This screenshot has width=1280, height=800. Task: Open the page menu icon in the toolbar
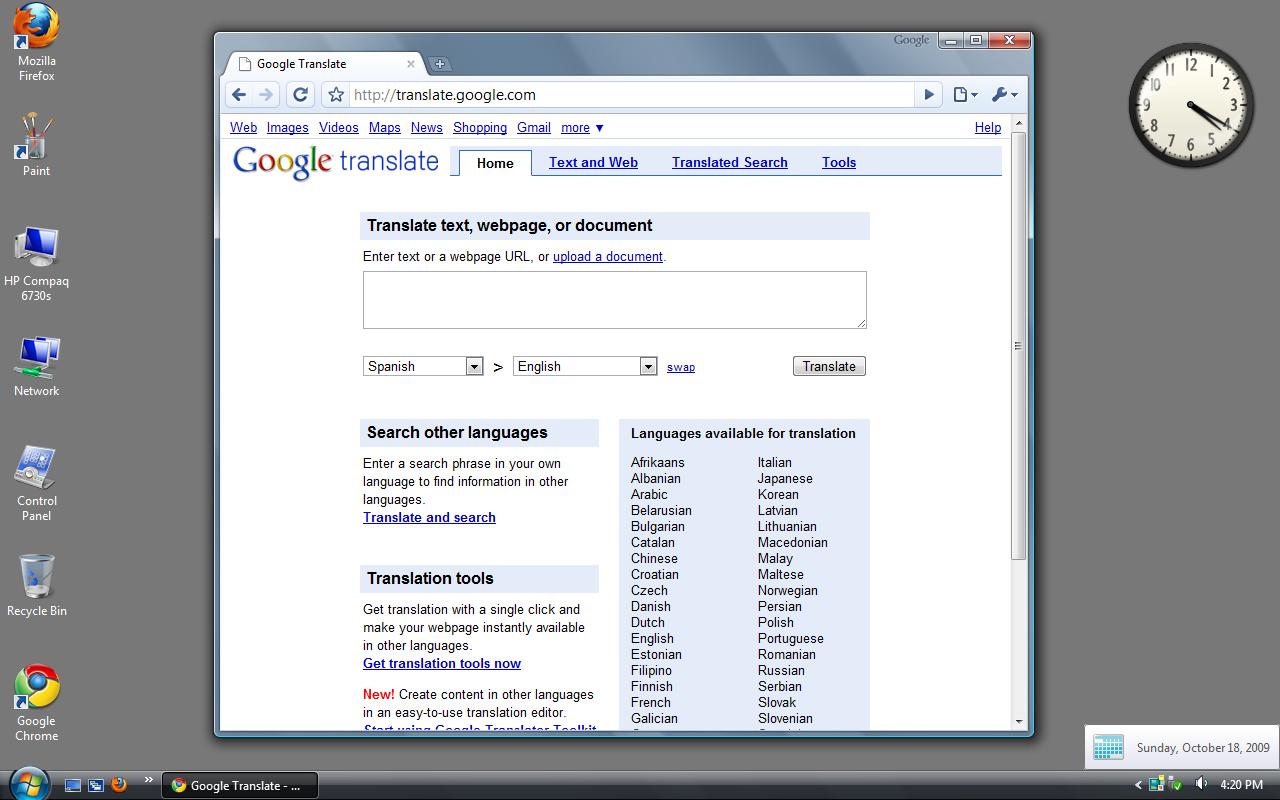[964, 95]
